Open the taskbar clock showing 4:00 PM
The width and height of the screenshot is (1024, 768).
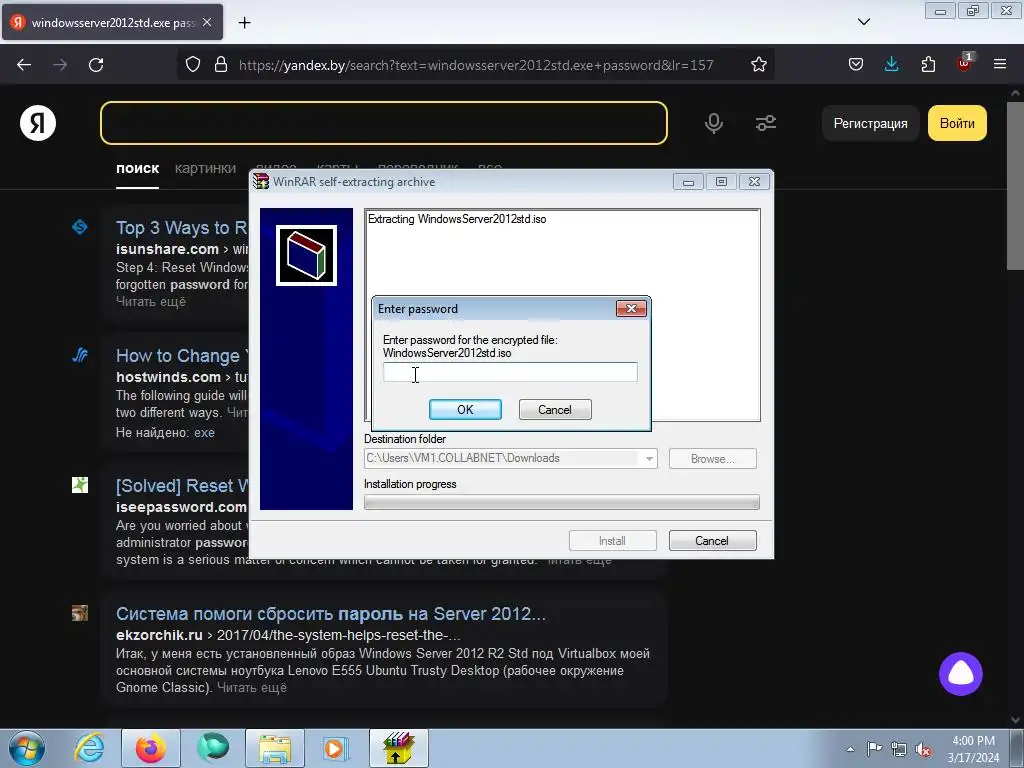click(973, 749)
